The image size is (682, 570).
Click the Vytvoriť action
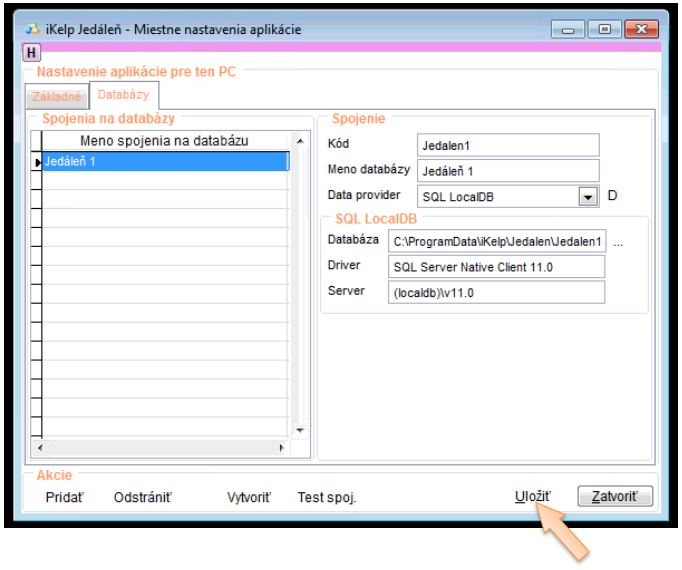point(248,497)
